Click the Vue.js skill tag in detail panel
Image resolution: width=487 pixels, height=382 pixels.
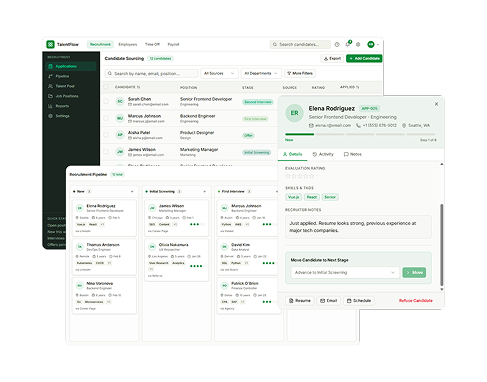pos(293,197)
